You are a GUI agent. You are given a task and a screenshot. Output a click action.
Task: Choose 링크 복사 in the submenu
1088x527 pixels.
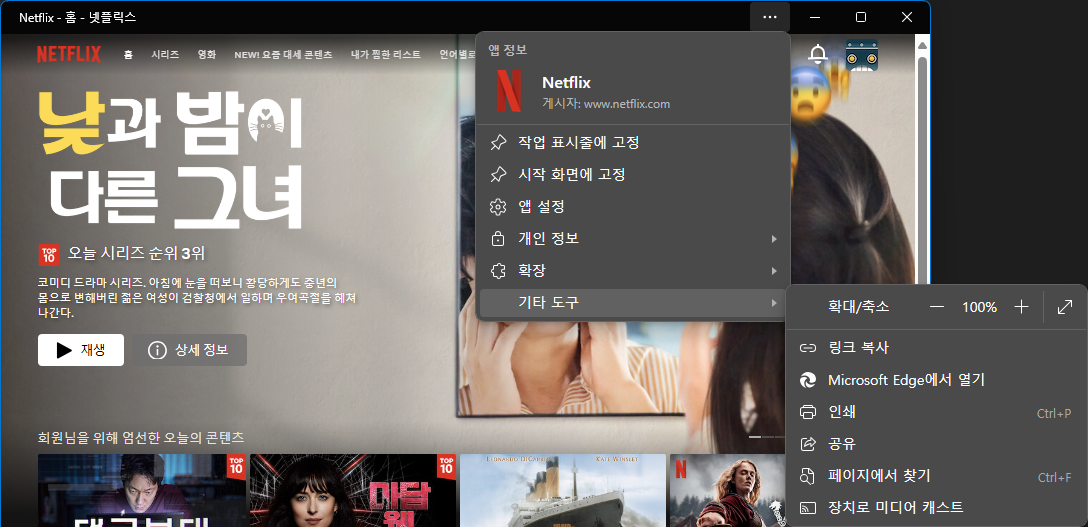[936, 348]
